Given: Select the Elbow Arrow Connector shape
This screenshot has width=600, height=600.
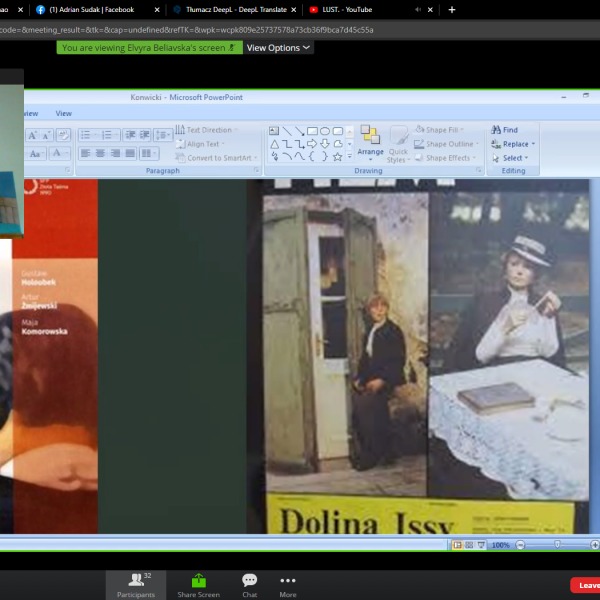Looking at the screenshot, I should tap(300, 144).
